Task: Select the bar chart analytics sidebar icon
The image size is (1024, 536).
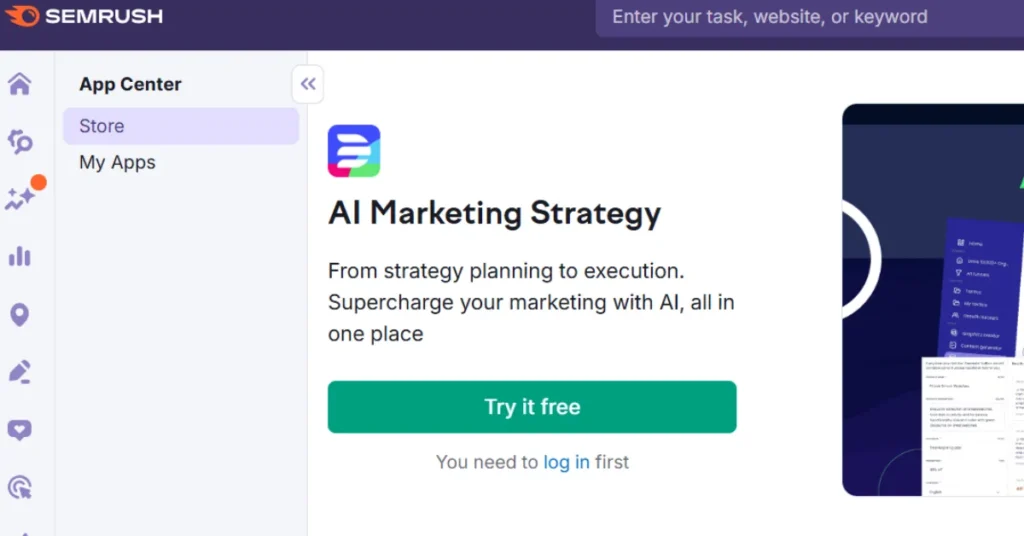Action: [19, 257]
